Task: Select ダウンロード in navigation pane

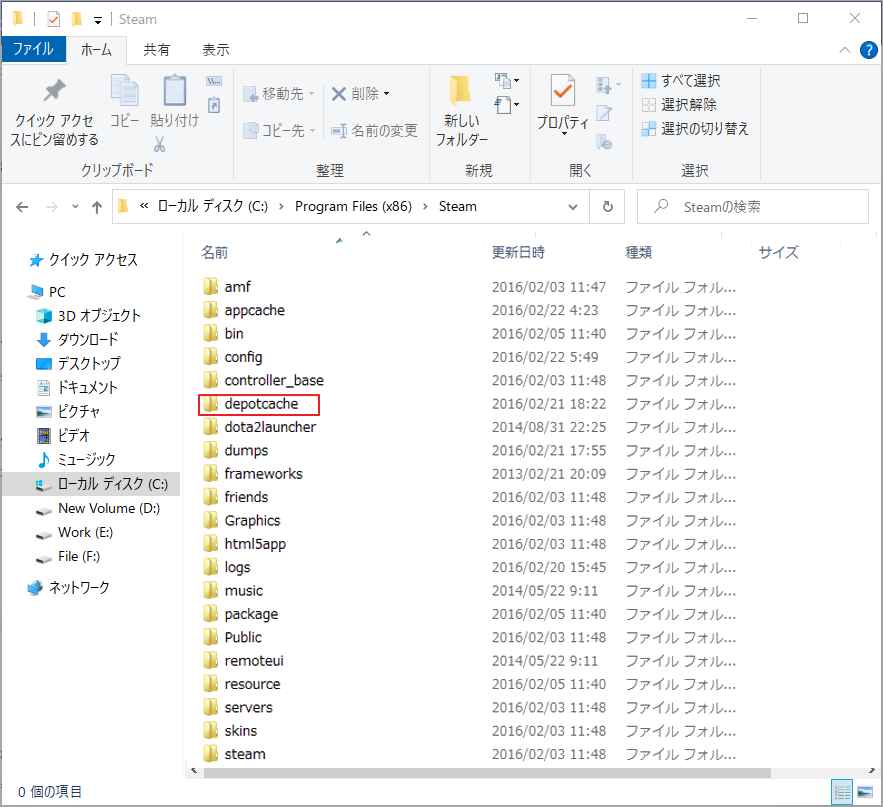Action: coord(77,340)
